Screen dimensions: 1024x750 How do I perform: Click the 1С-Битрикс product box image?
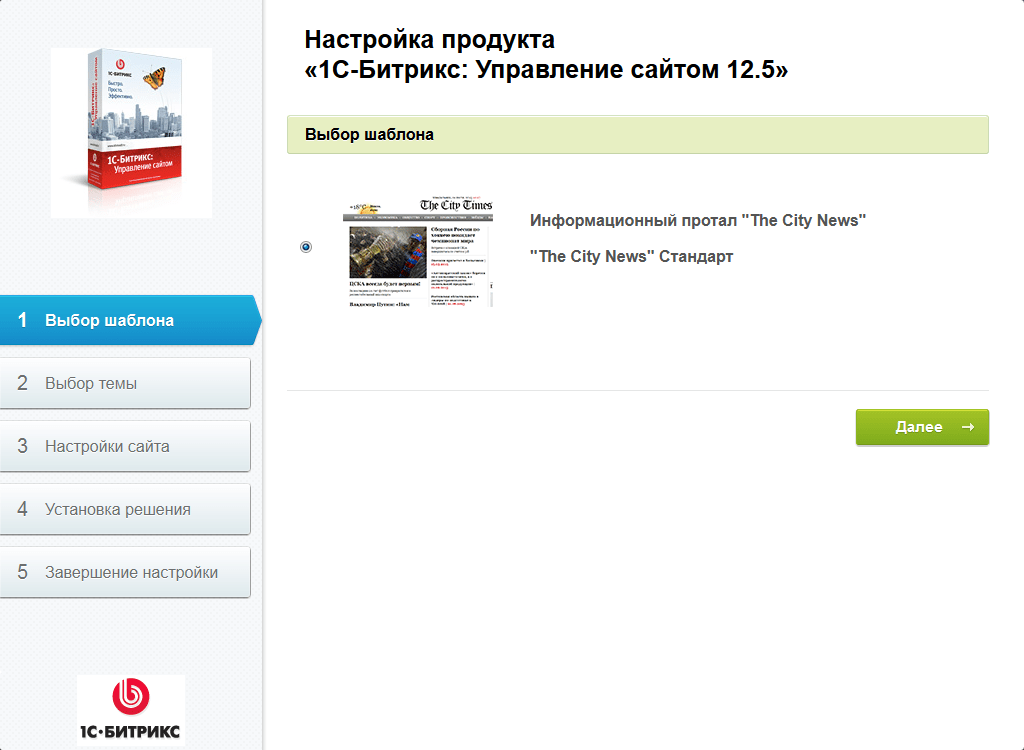click(x=131, y=133)
